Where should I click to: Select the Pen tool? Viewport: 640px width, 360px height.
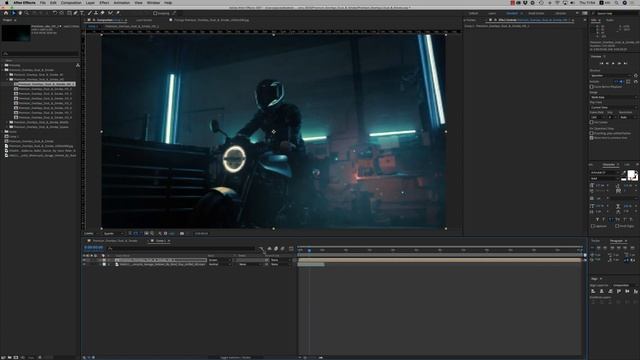76,13
